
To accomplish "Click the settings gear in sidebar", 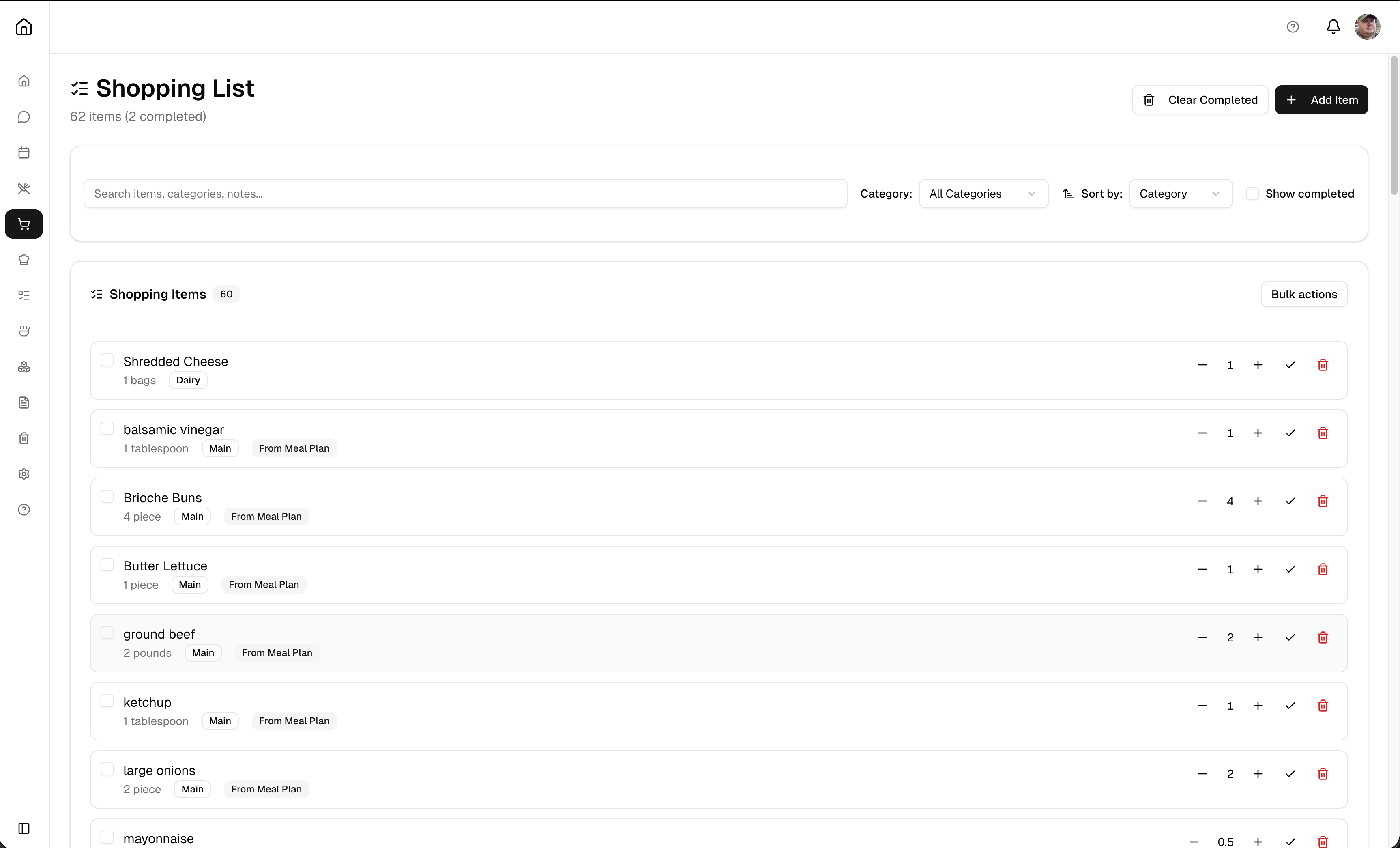I will (24, 474).
